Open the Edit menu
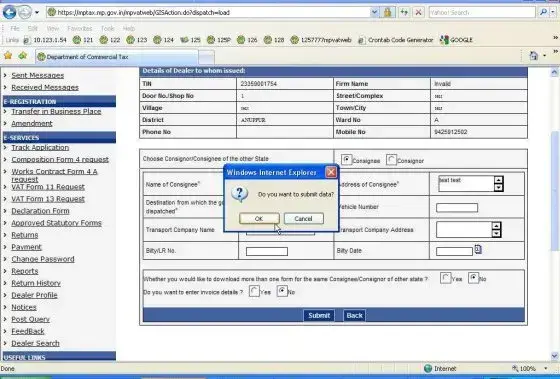The image size is (560, 379). (x=32, y=28)
